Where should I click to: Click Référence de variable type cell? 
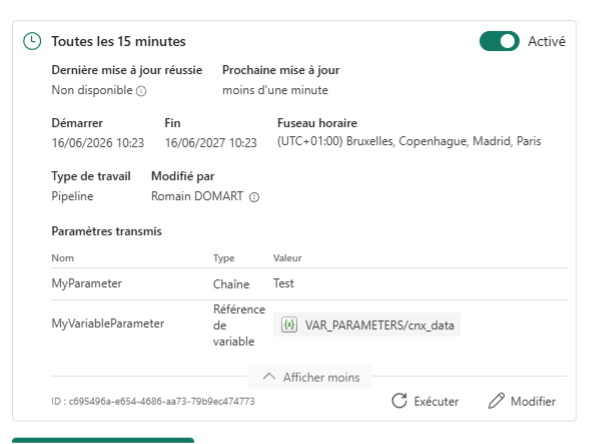239,325
